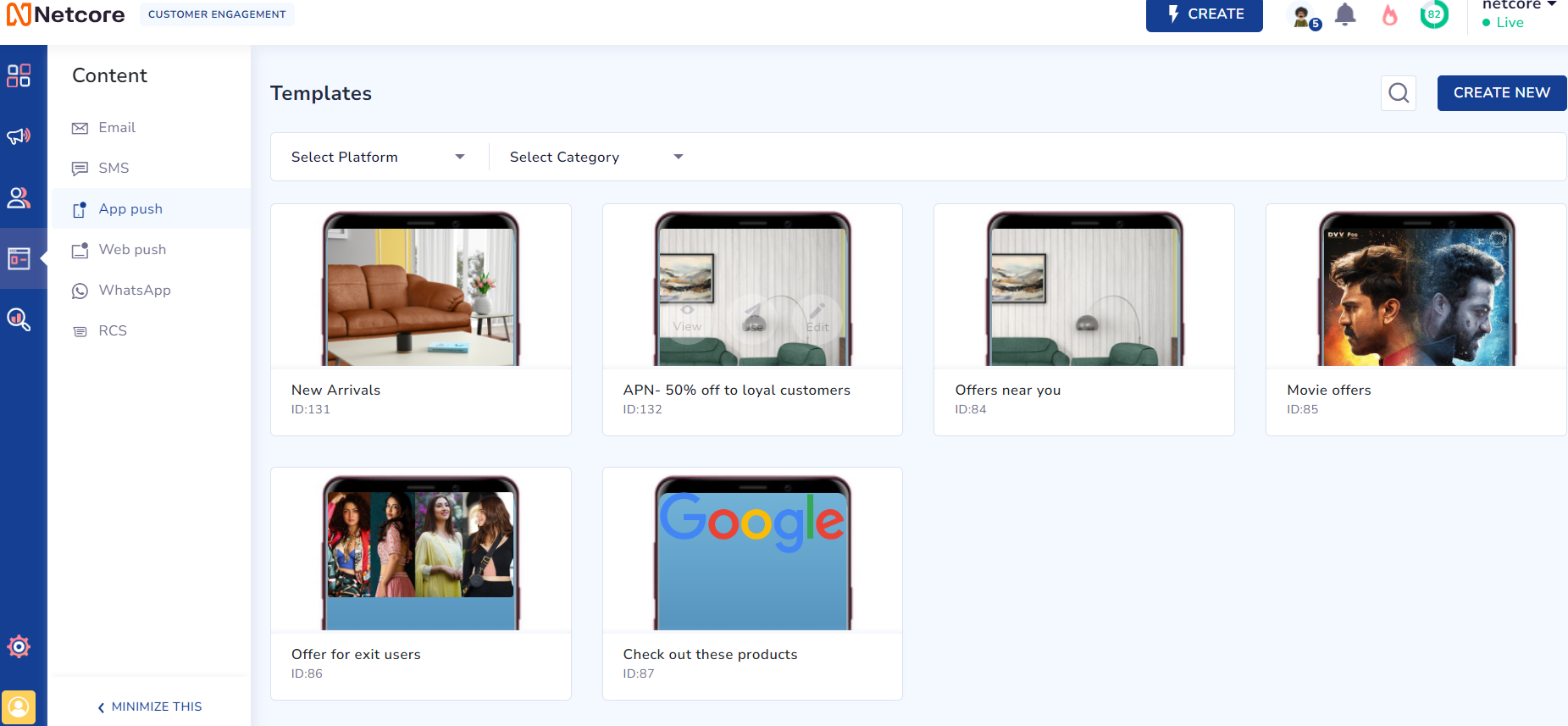Viewport: 1568px width, 726px height.
Task: Click the CREATE NEW button
Action: pos(1501,92)
